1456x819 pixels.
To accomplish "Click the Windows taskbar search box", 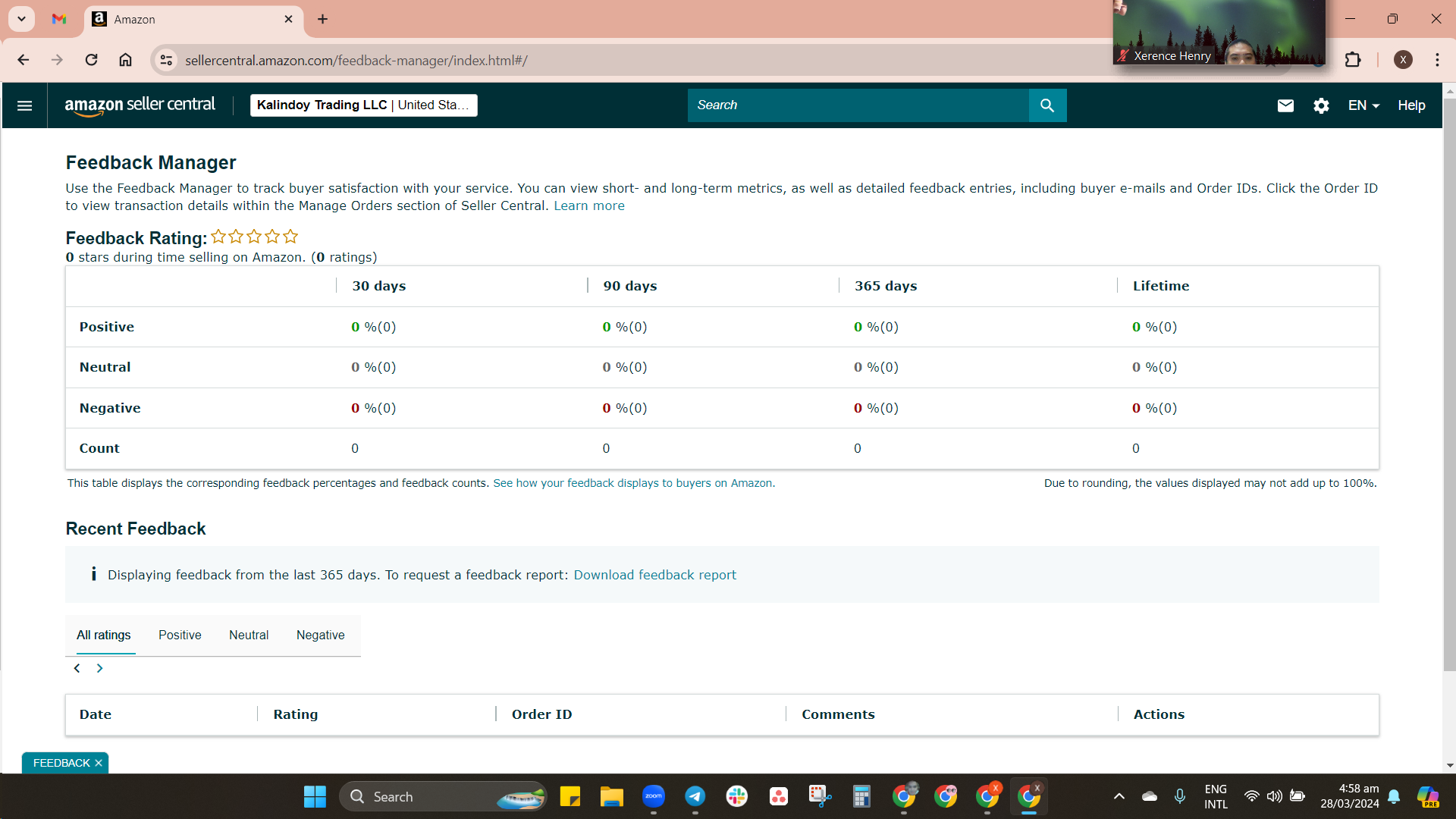I will 444,797.
